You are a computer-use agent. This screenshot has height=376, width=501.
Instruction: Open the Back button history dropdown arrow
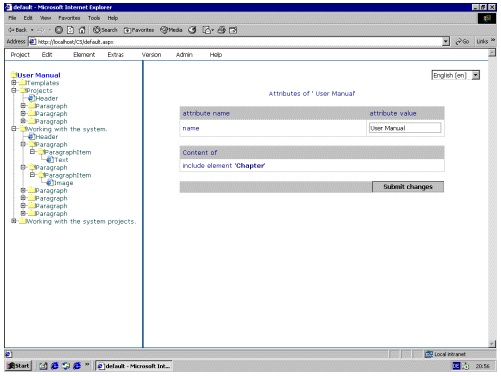pos(32,30)
